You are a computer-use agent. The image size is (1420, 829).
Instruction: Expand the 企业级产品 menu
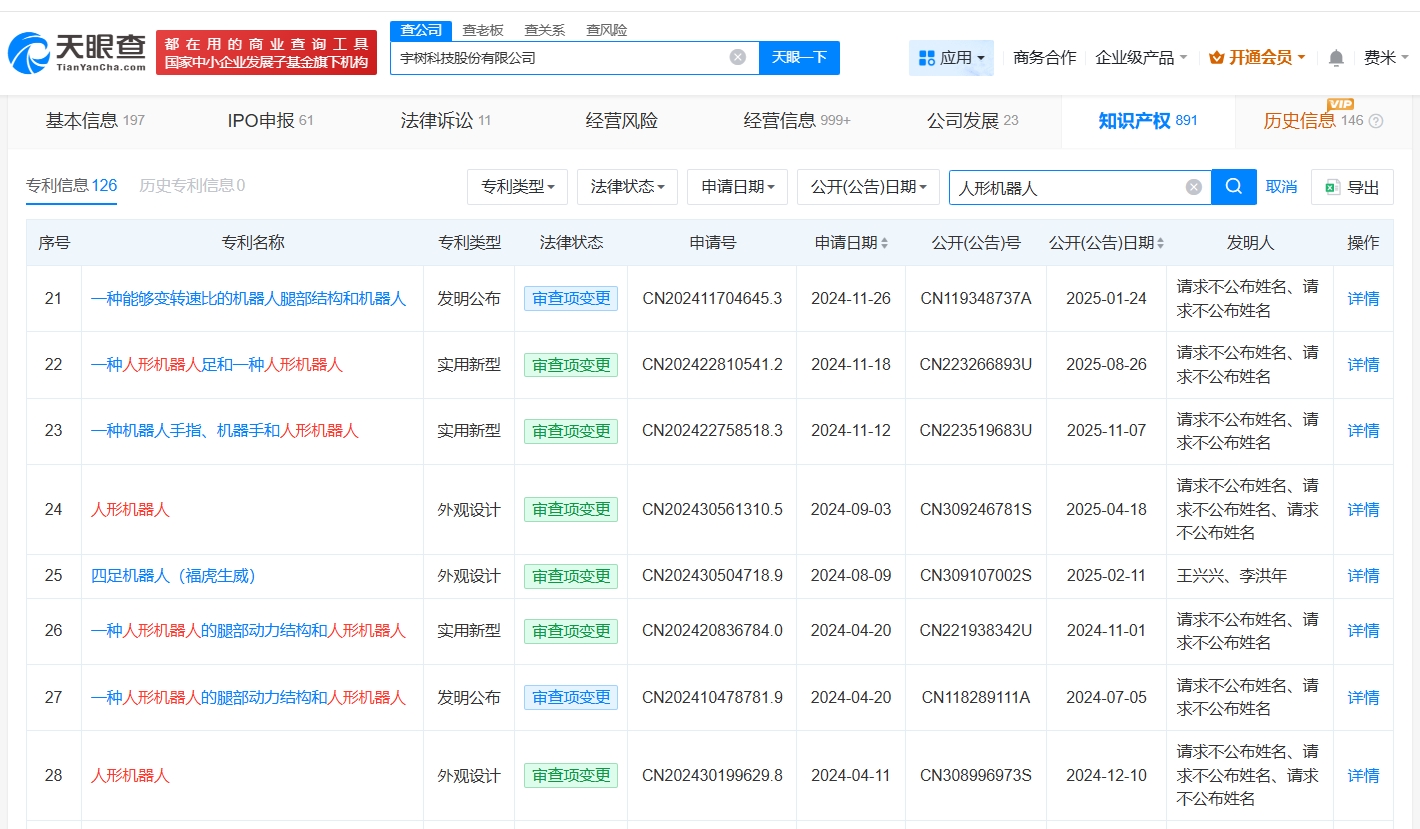point(1141,58)
